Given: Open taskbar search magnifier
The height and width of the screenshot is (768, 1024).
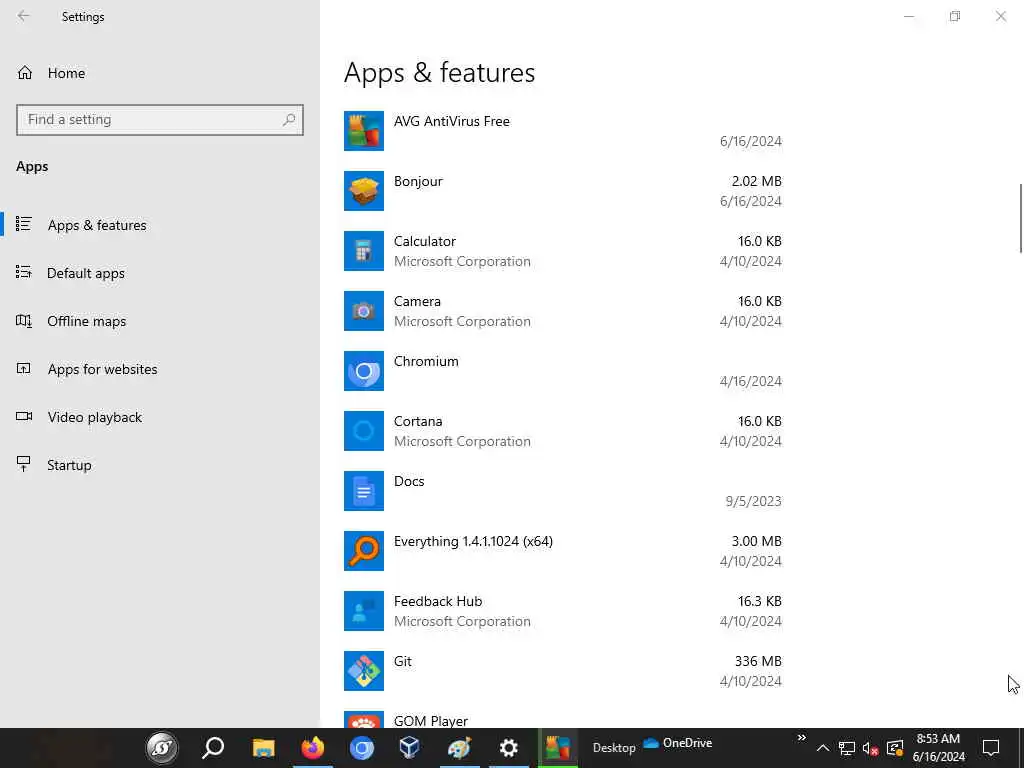Looking at the screenshot, I should (213, 748).
